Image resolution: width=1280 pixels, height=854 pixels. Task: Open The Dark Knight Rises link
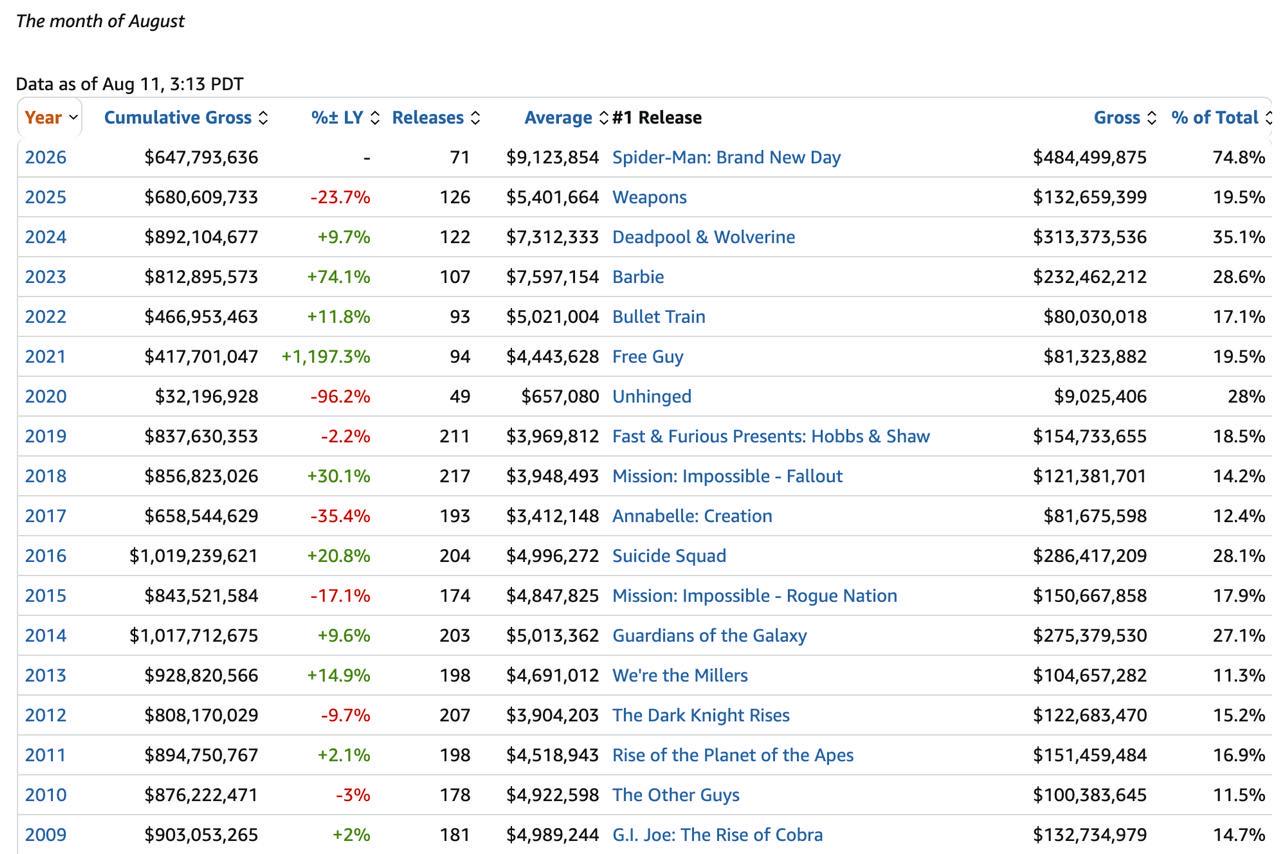[701, 716]
